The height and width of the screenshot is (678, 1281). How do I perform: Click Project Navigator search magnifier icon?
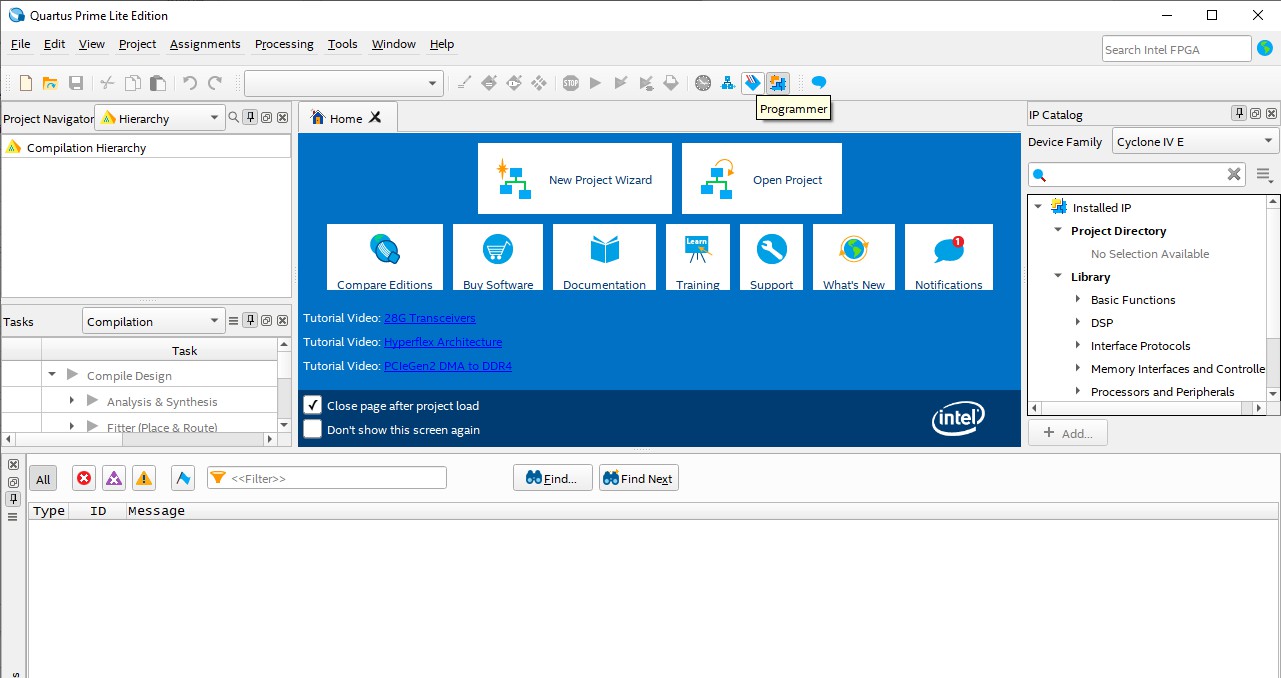coord(233,118)
